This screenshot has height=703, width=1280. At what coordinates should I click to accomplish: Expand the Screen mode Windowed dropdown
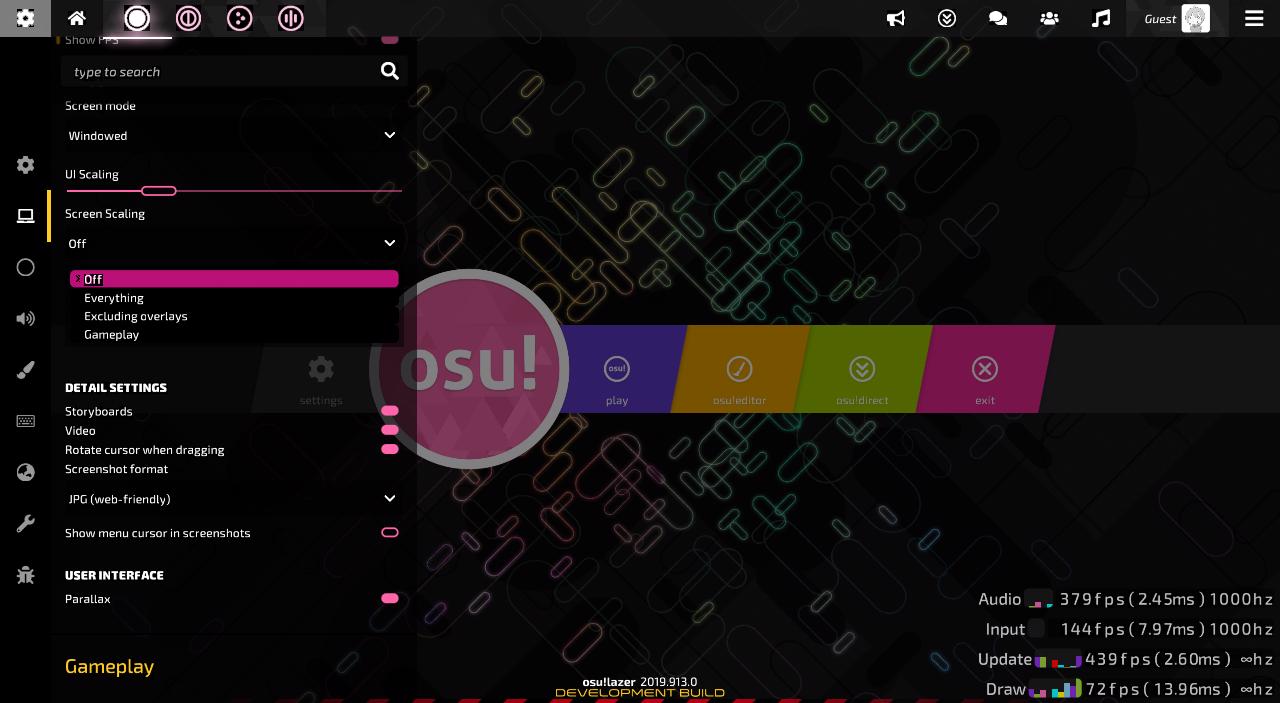tap(232, 135)
